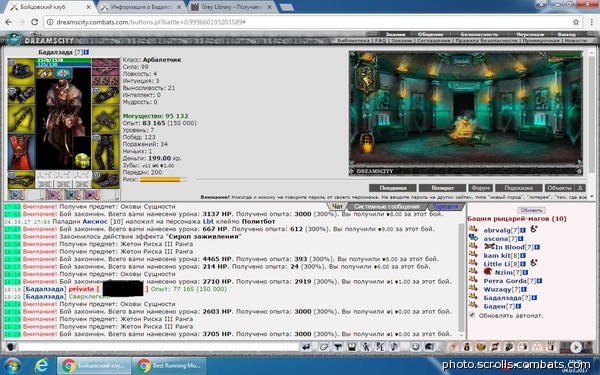Click the funnel chat filter icon

tap(338, 347)
